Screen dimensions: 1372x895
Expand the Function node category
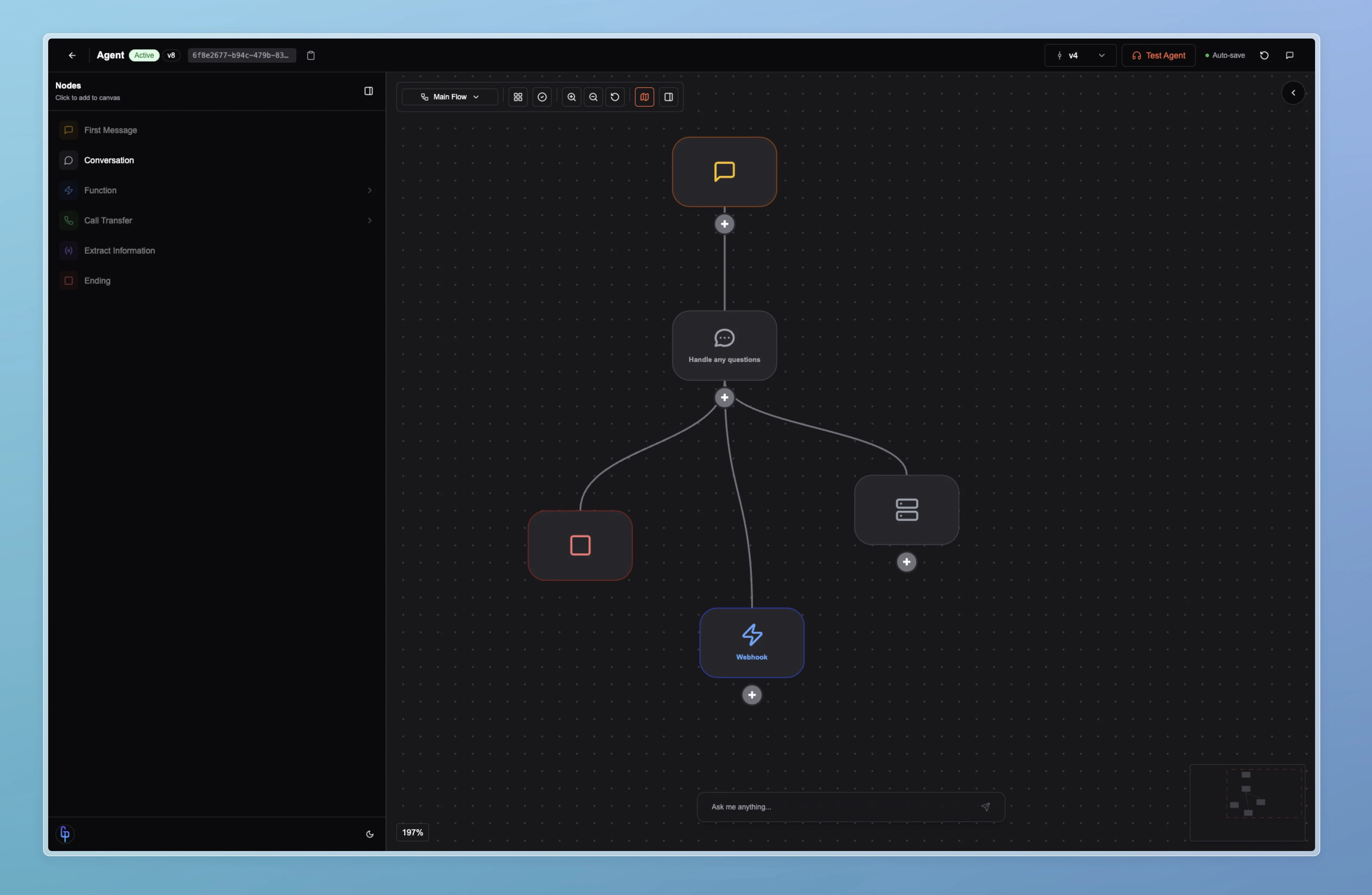[x=370, y=190]
